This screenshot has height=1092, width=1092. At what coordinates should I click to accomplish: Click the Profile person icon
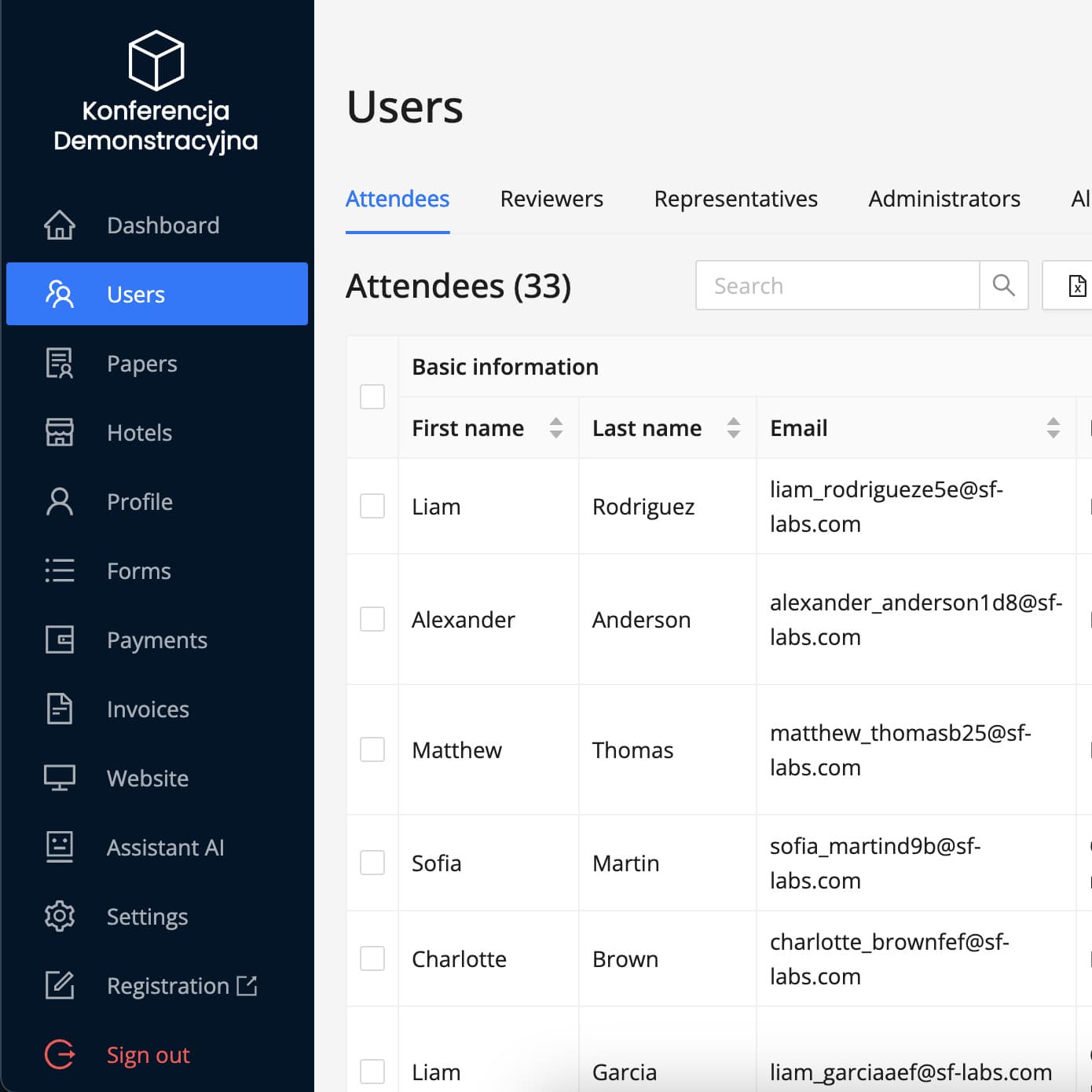pyautogui.click(x=60, y=502)
